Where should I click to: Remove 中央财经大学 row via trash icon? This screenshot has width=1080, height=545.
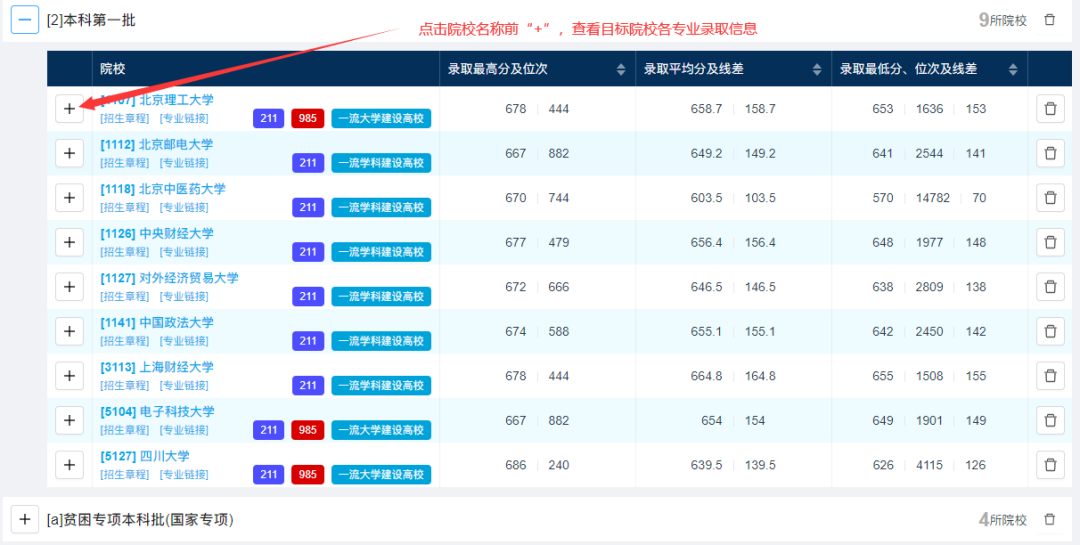tap(1050, 243)
